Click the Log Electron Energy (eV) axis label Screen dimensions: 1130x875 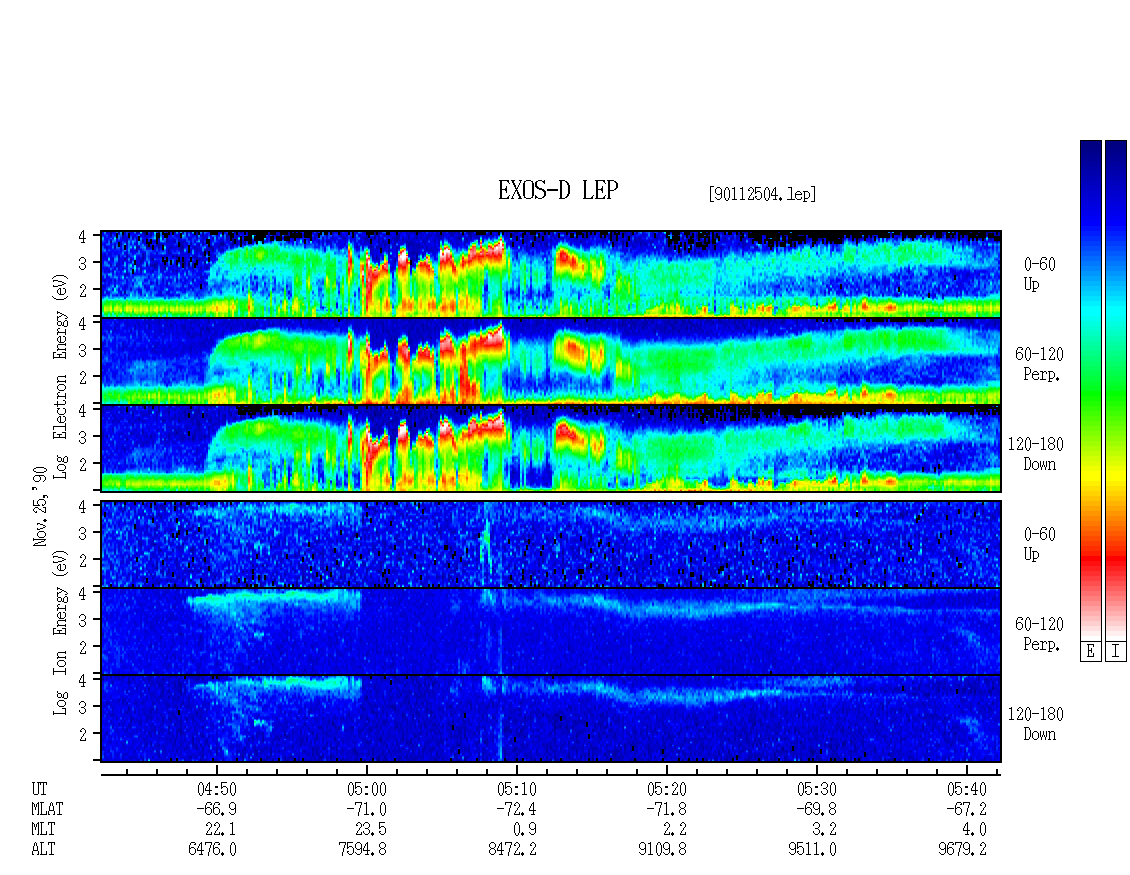(61, 376)
